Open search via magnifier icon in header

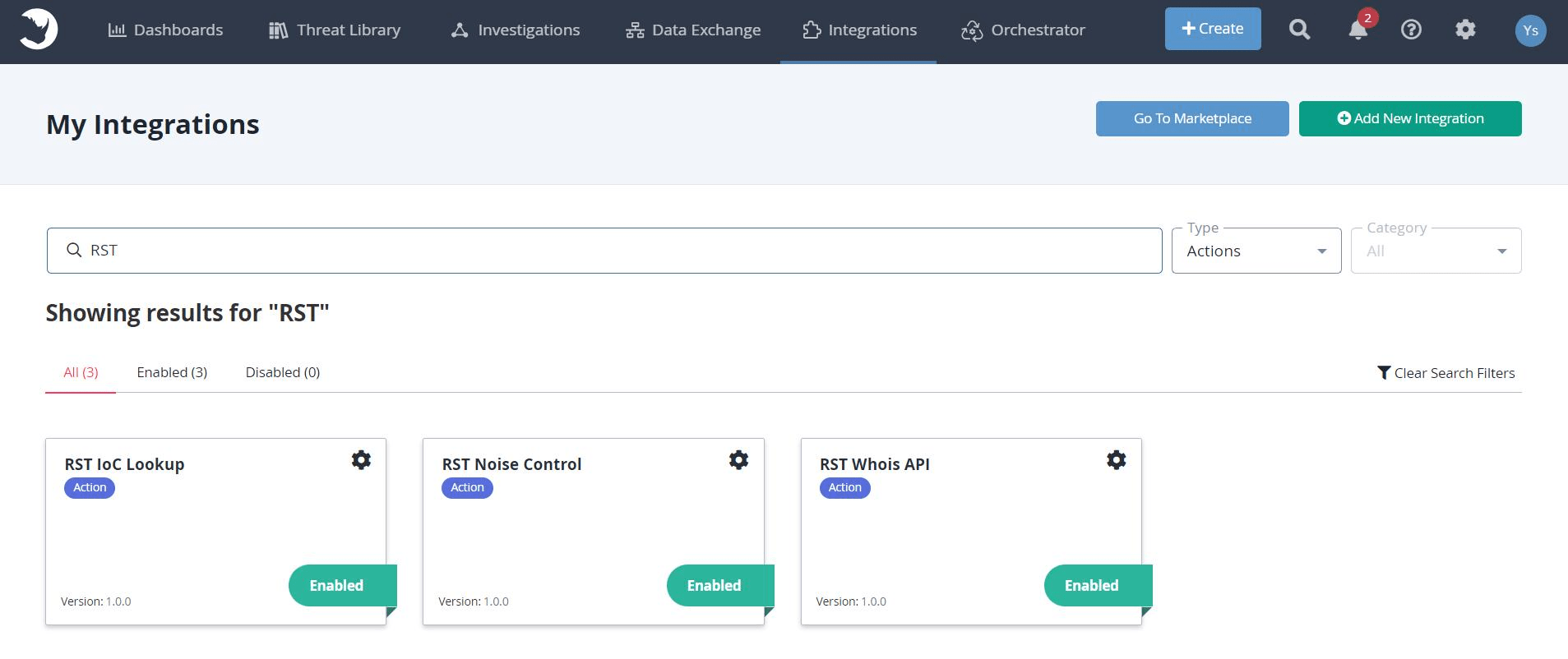(x=1299, y=30)
